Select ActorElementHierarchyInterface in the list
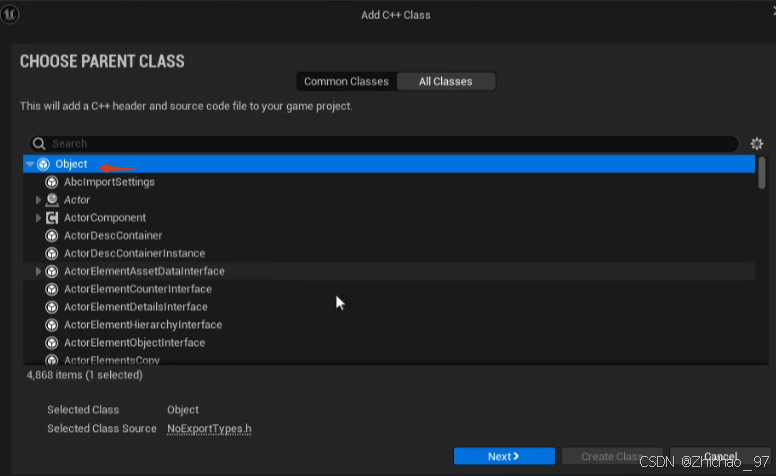Screen dimensions: 776x476 (142, 325)
